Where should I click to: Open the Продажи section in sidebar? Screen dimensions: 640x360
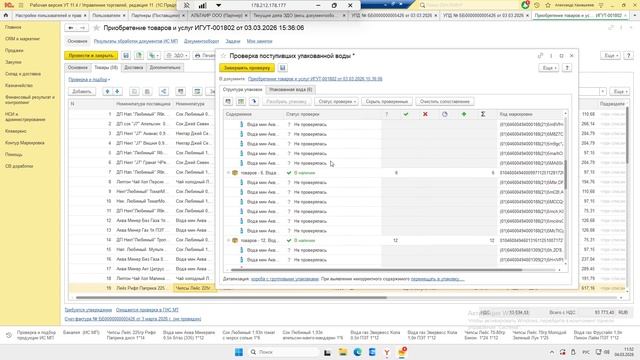[x=14, y=50]
